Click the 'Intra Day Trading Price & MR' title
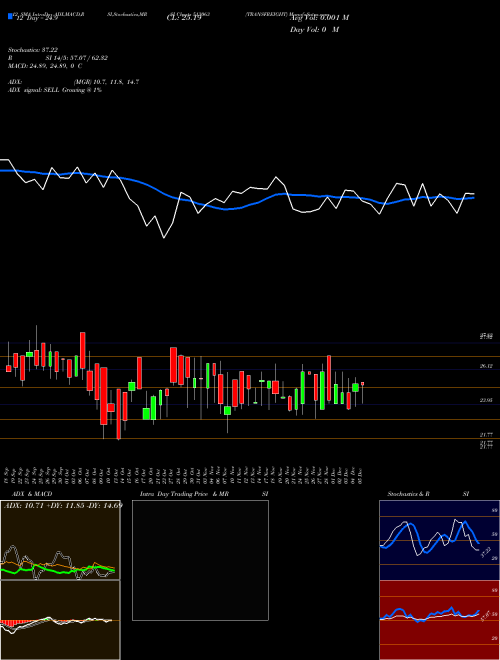Image resolution: width=500 pixels, height=660 pixels. click(184, 494)
